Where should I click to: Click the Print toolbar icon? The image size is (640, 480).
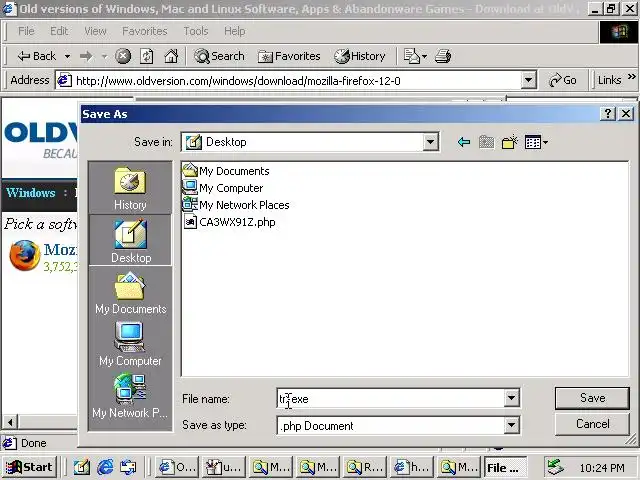pyautogui.click(x=443, y=56)
